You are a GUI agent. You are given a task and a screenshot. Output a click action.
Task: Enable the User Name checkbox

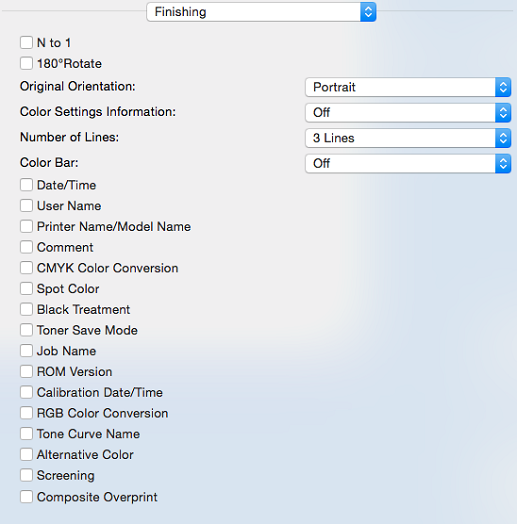click(26, 206)
